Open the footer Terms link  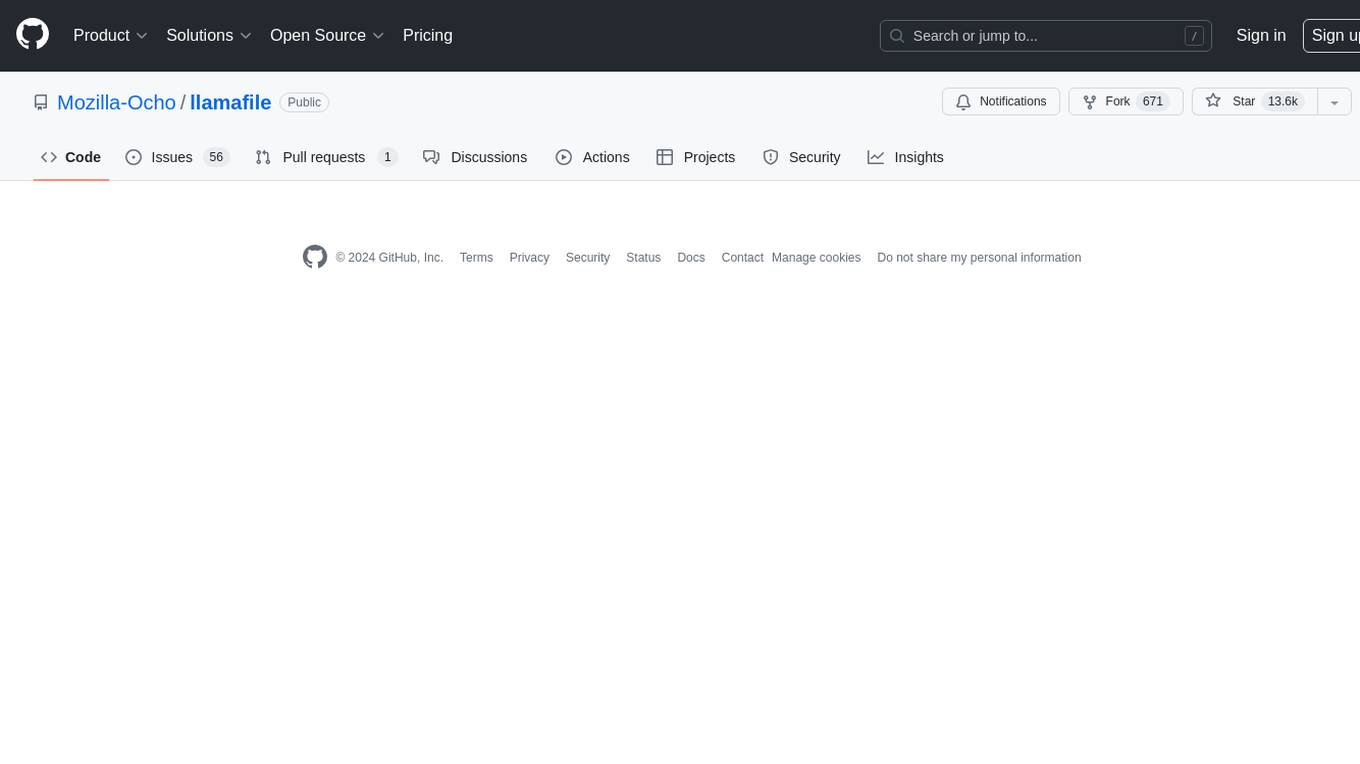point(476,257)
